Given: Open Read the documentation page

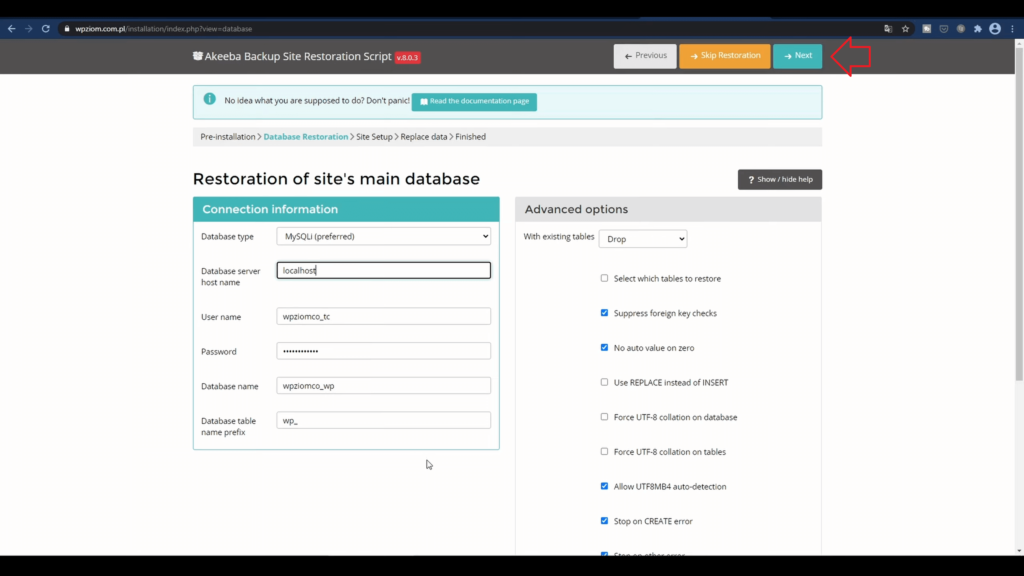Looking at the screenshot, I should pyautogui.click(x=474, y=101).
